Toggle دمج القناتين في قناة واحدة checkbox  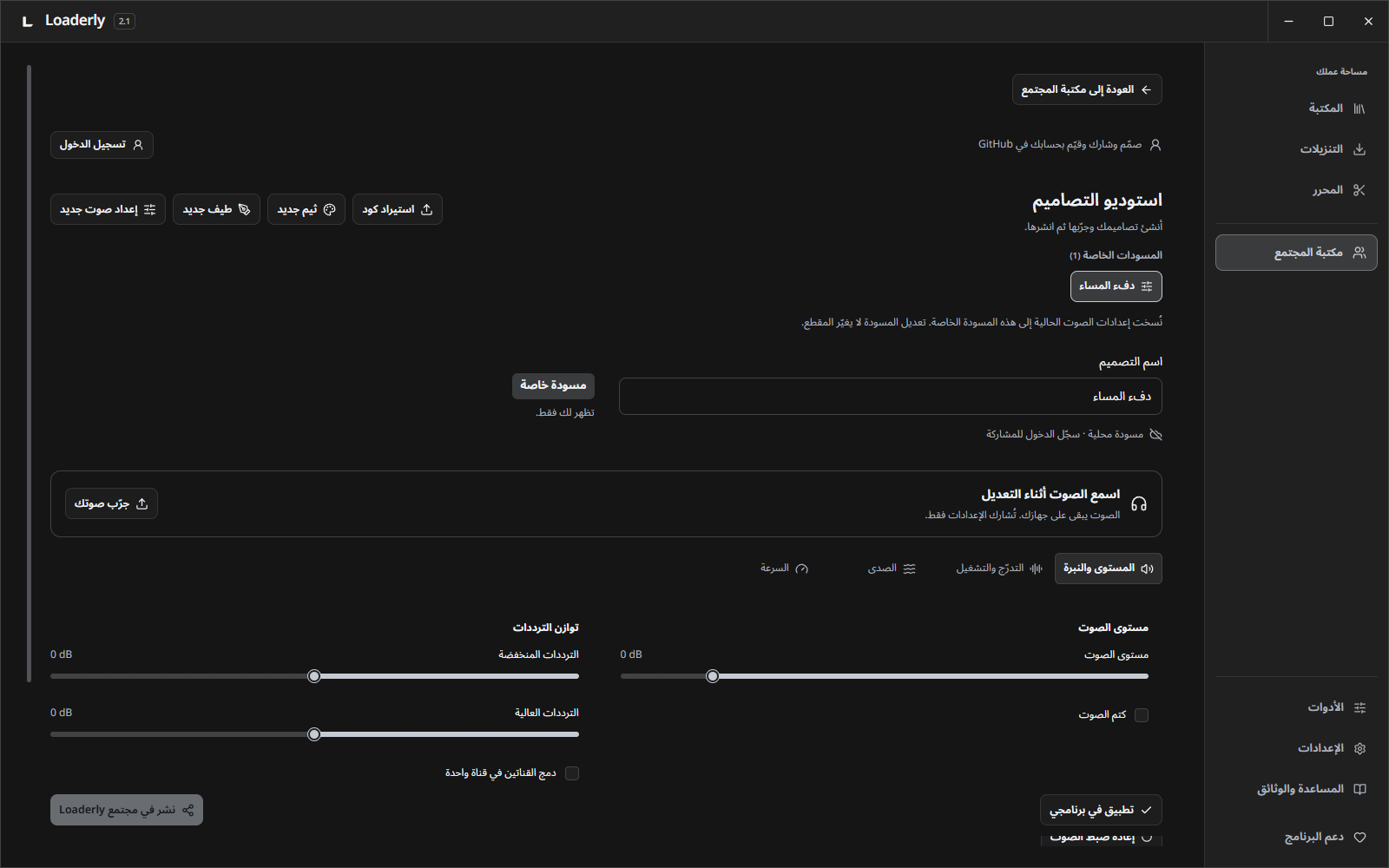tap(572, 773)
